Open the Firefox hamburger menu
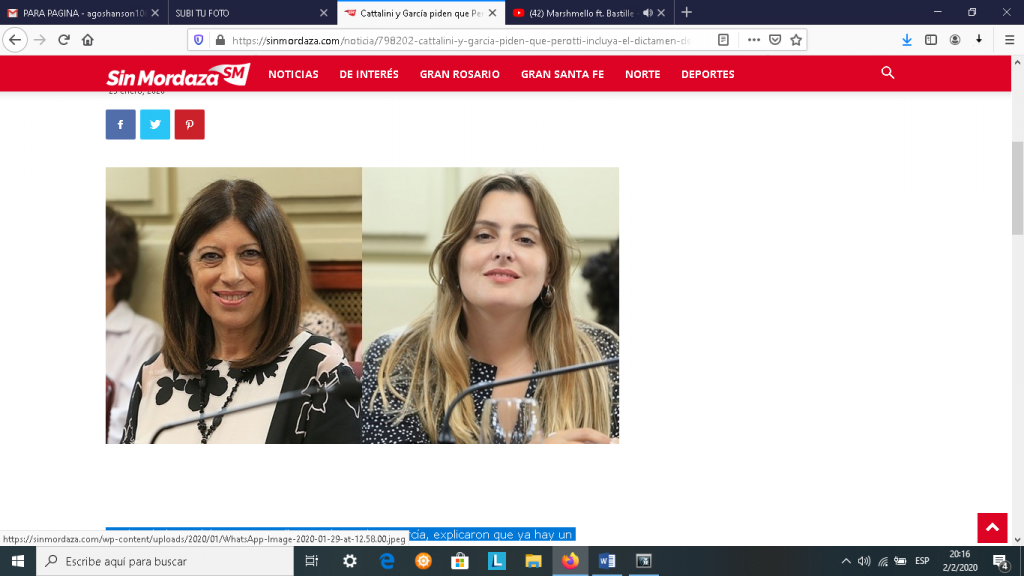 tap(1009, 40)
